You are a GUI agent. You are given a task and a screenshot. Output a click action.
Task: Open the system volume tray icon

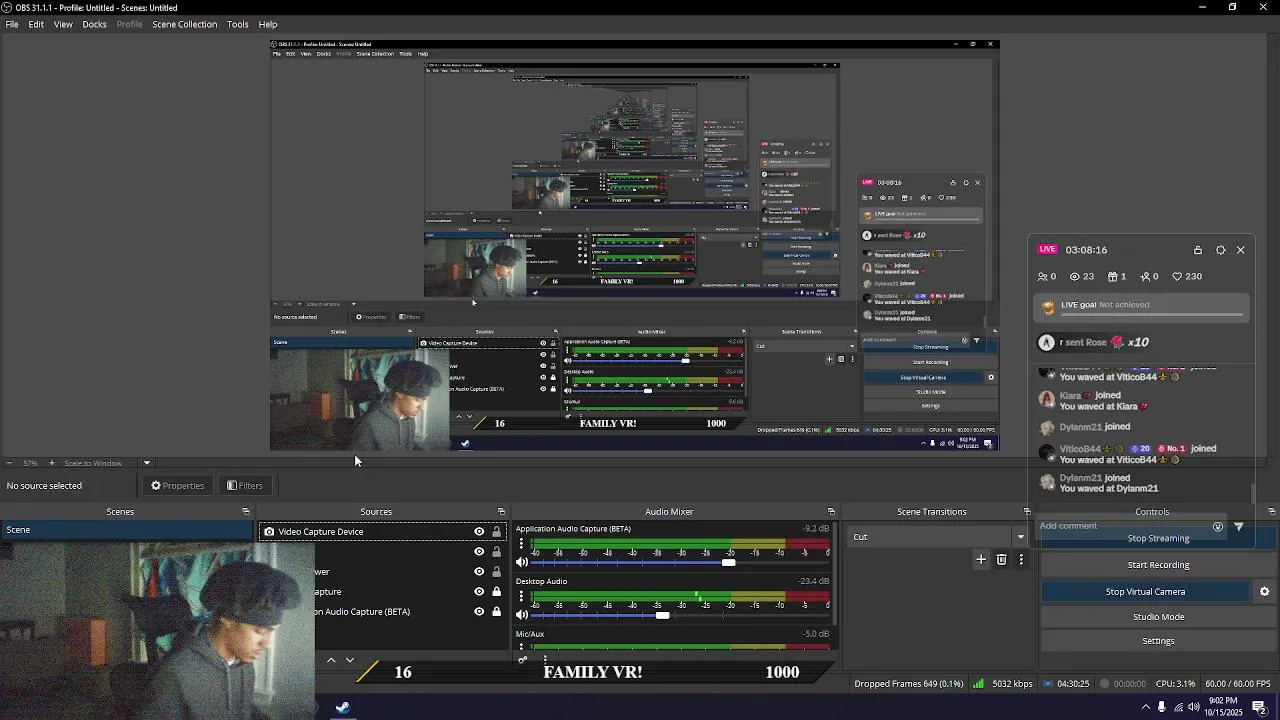tap(1194, 707)
